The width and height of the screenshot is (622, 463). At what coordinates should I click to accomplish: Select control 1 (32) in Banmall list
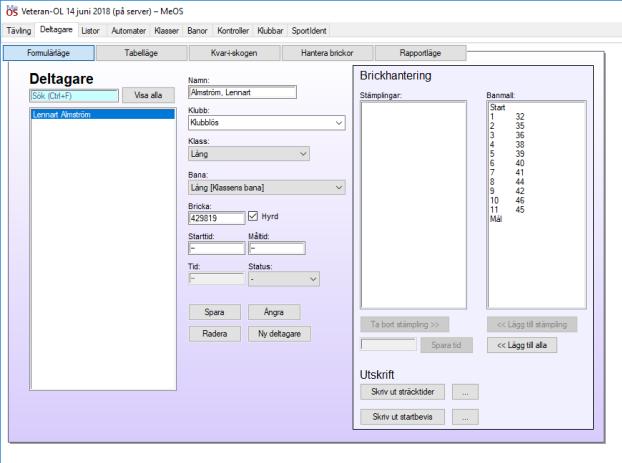coord(536,116)
